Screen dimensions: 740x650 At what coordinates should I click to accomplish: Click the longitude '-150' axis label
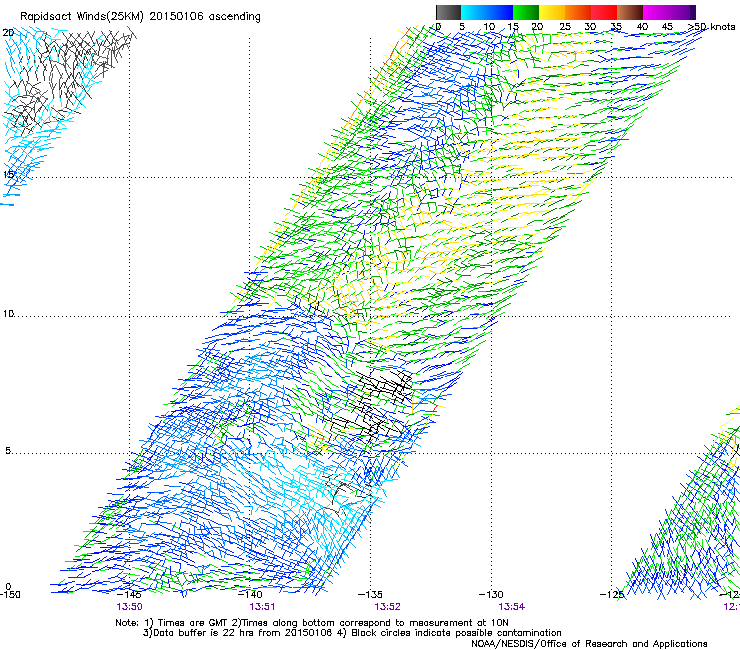(x=10, y=594)
